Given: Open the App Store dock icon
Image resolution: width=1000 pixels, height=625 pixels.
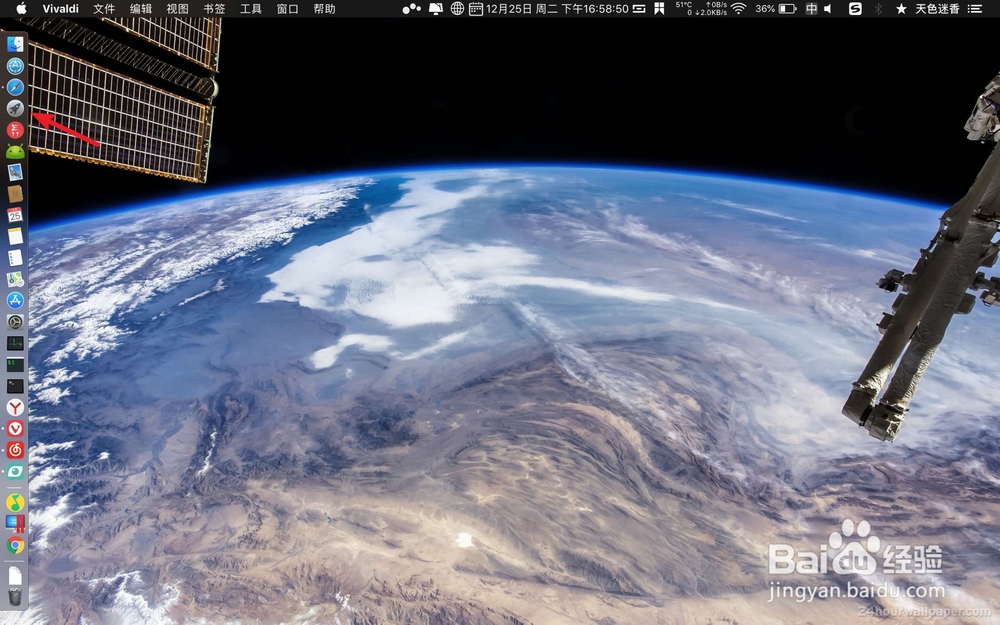Looking at the screenshot, I should [15, 300].
